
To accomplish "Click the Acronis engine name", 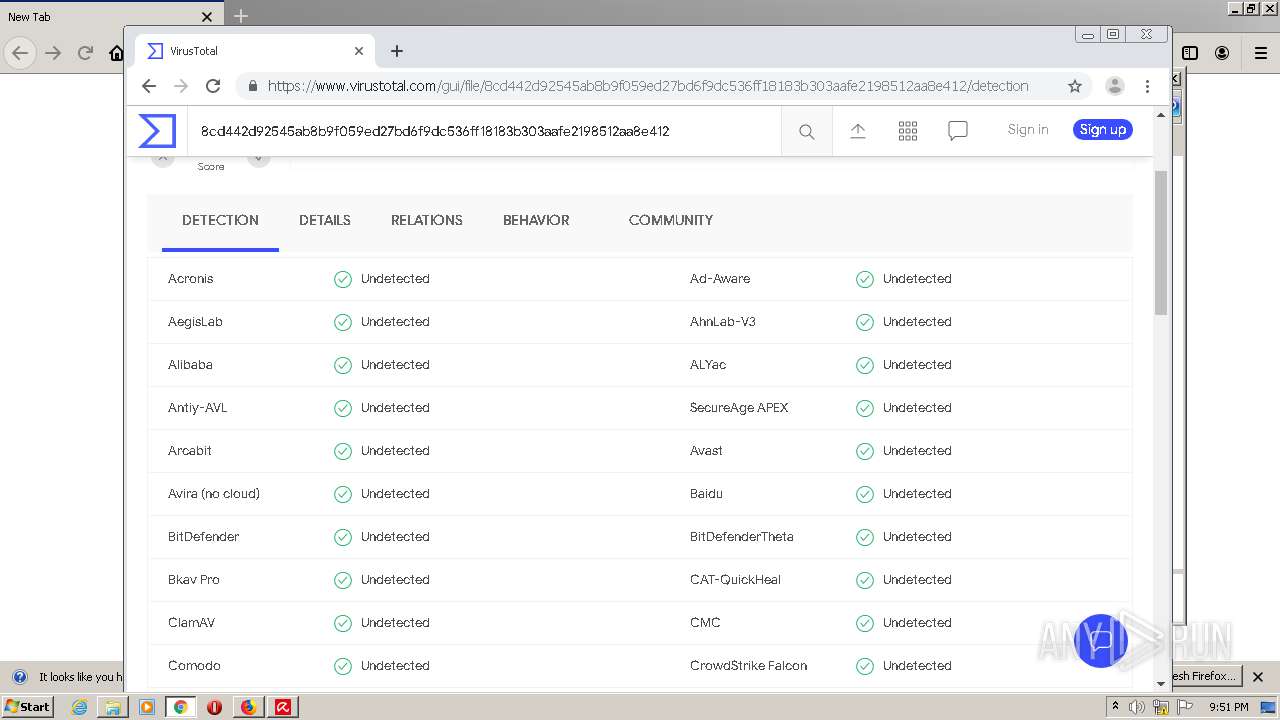I will pos(191,279).
